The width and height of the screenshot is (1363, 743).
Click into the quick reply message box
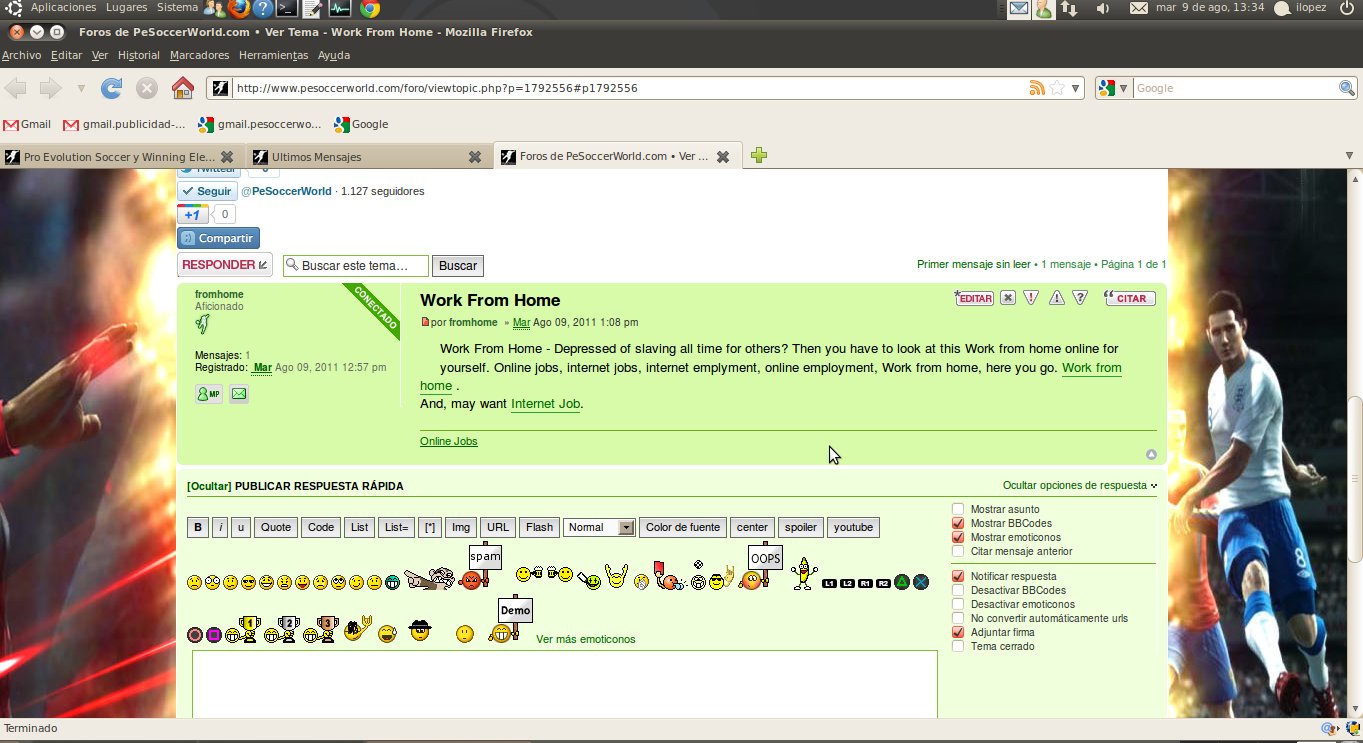pyautogui.click(x=565, y=685)
